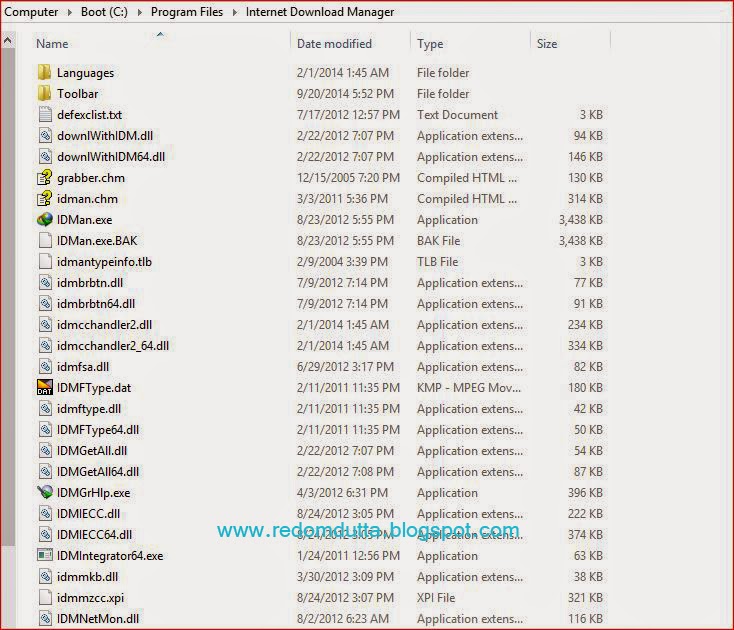Image resolution: width=734 pixels, height=630 pixels.
Task: Select the Languages folder name
Action: [85, 73]
